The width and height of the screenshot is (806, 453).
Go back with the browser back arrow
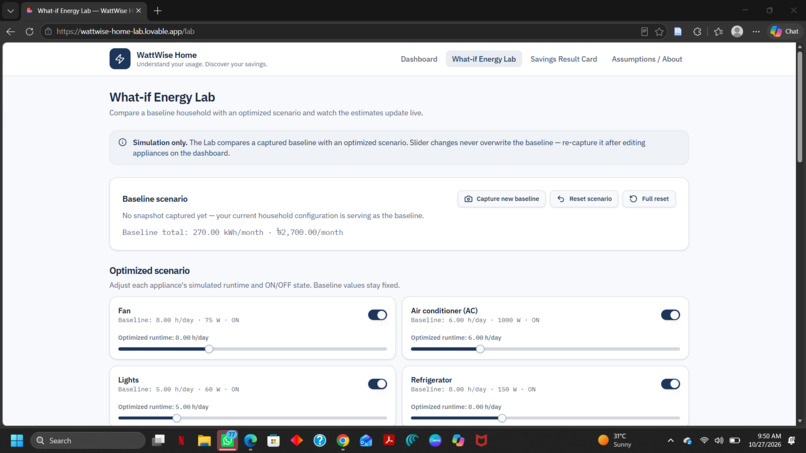pyautogui.click(x=10, y=31)
